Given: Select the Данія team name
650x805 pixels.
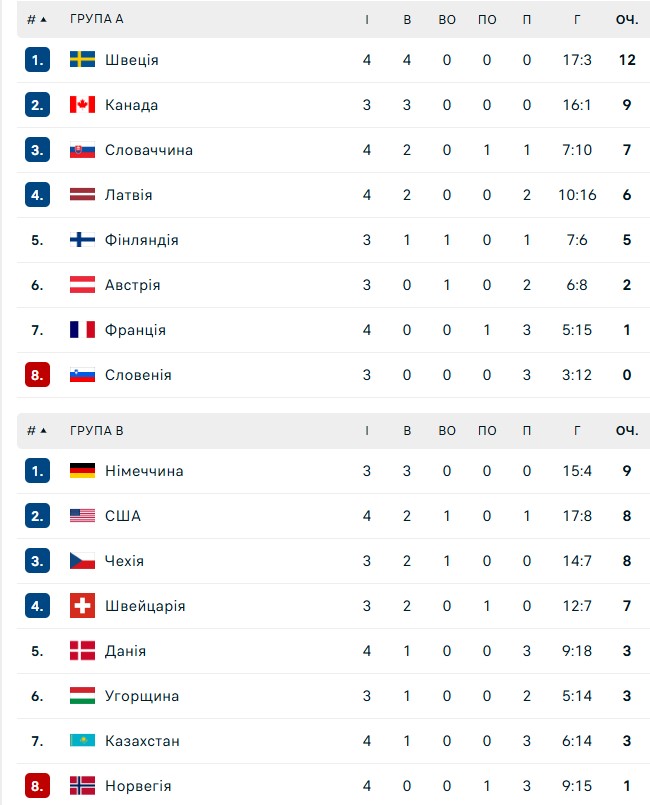Looking at the screenshot, I should pyautogui.click(x=126, y=651).
